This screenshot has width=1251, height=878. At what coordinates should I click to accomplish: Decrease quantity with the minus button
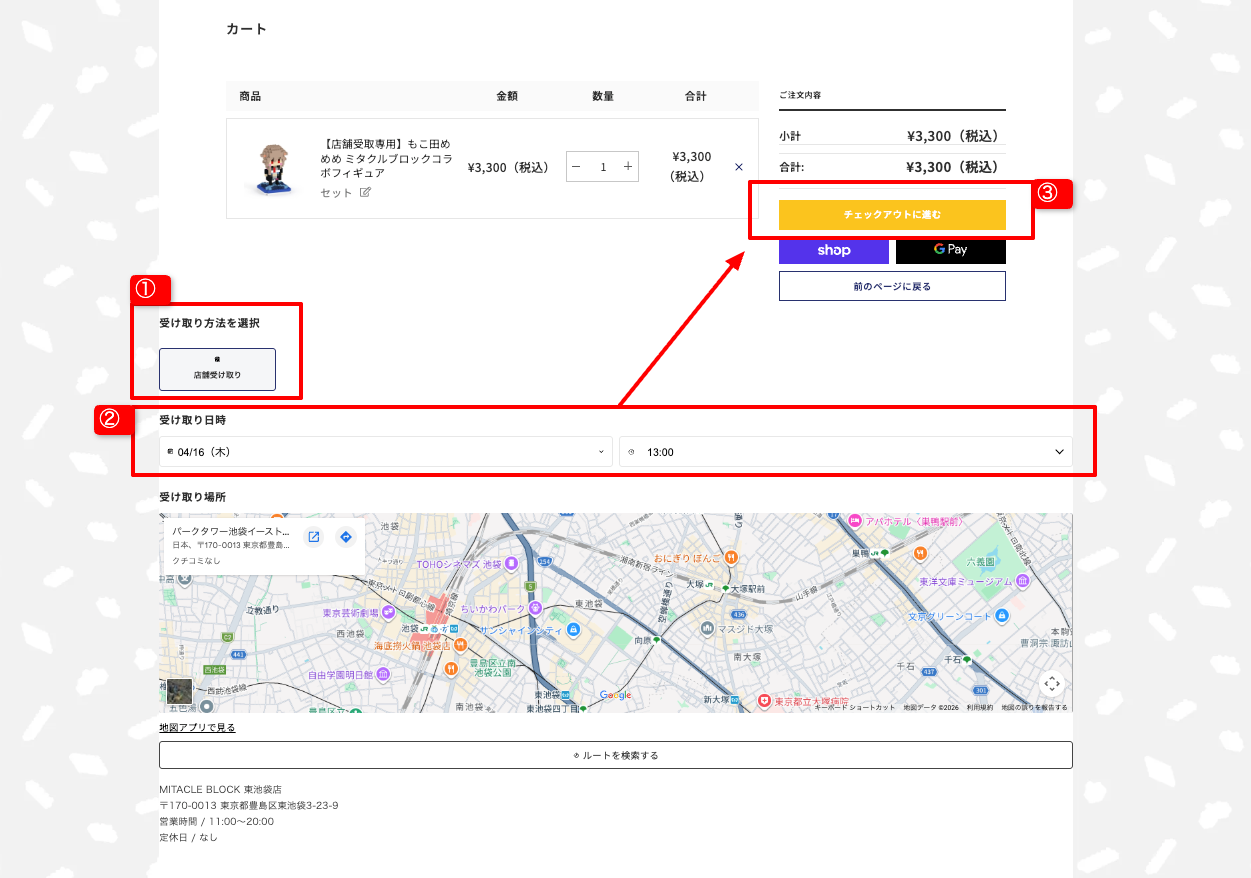click(576, 167)
